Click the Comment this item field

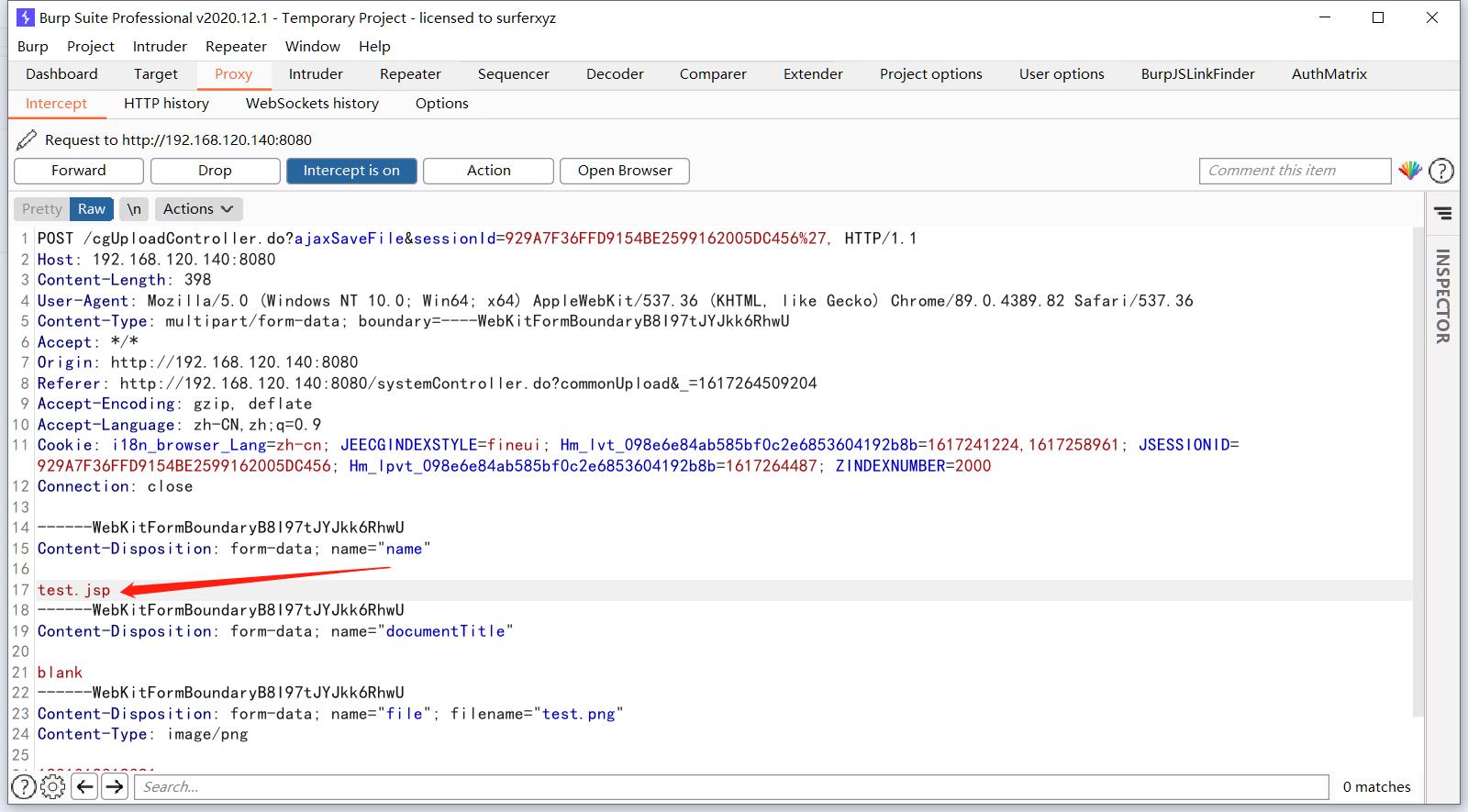pyautogui.click(x=1295, y=171)
